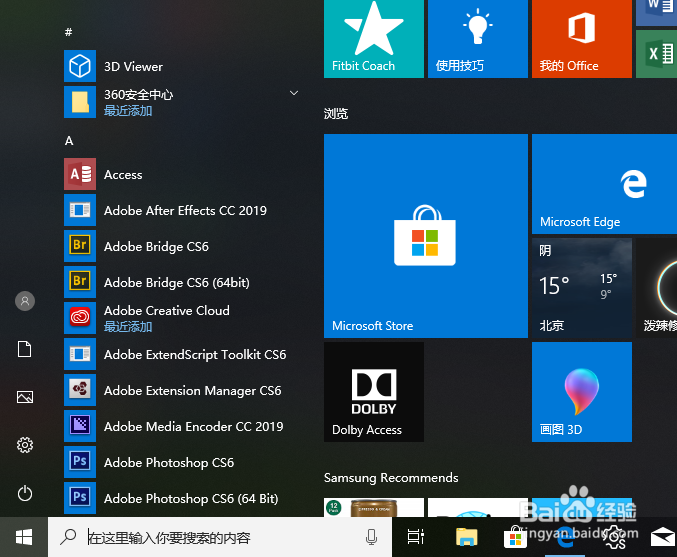Viewport: 677px width, 557px height.
Task: Open the 使用技巧 tile
Action: tap(478, 39)
